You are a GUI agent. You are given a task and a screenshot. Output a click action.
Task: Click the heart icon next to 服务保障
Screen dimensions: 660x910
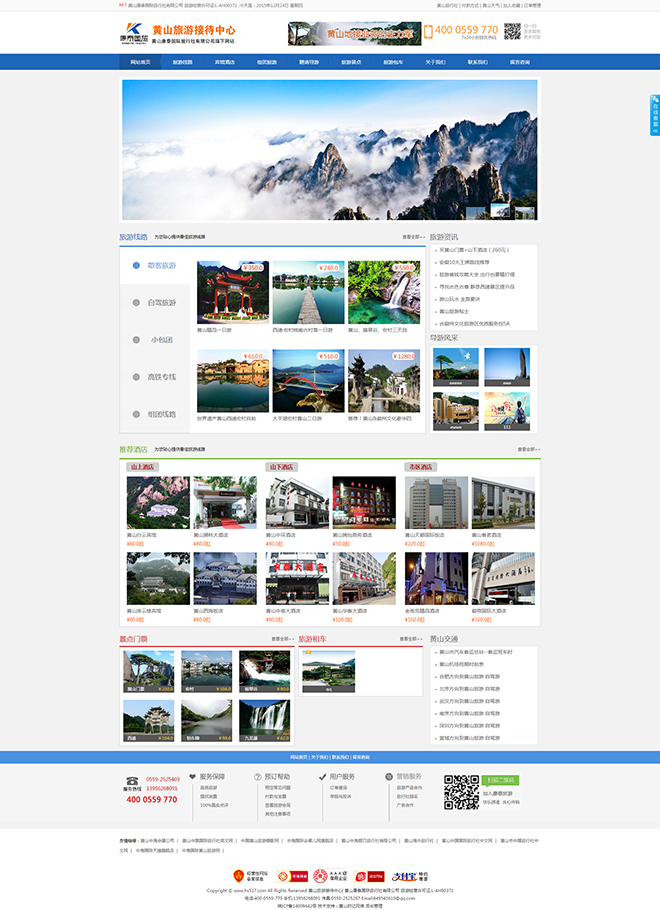(x=193, y=776)
